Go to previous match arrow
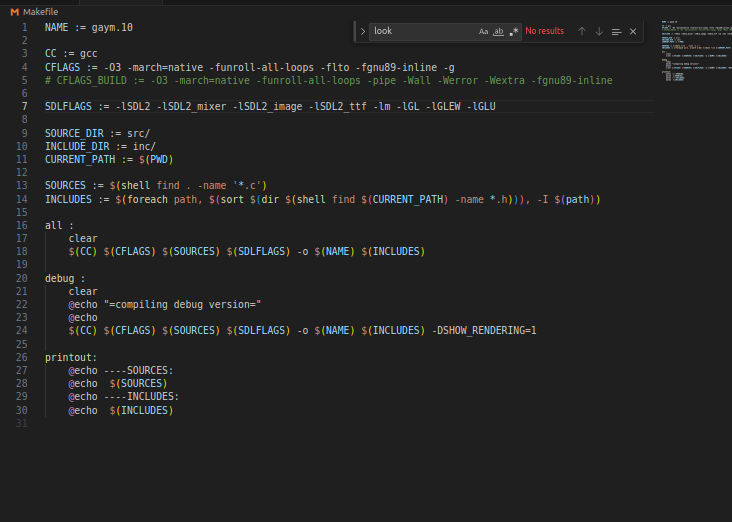Screen dimensions: 732x522 582,31
